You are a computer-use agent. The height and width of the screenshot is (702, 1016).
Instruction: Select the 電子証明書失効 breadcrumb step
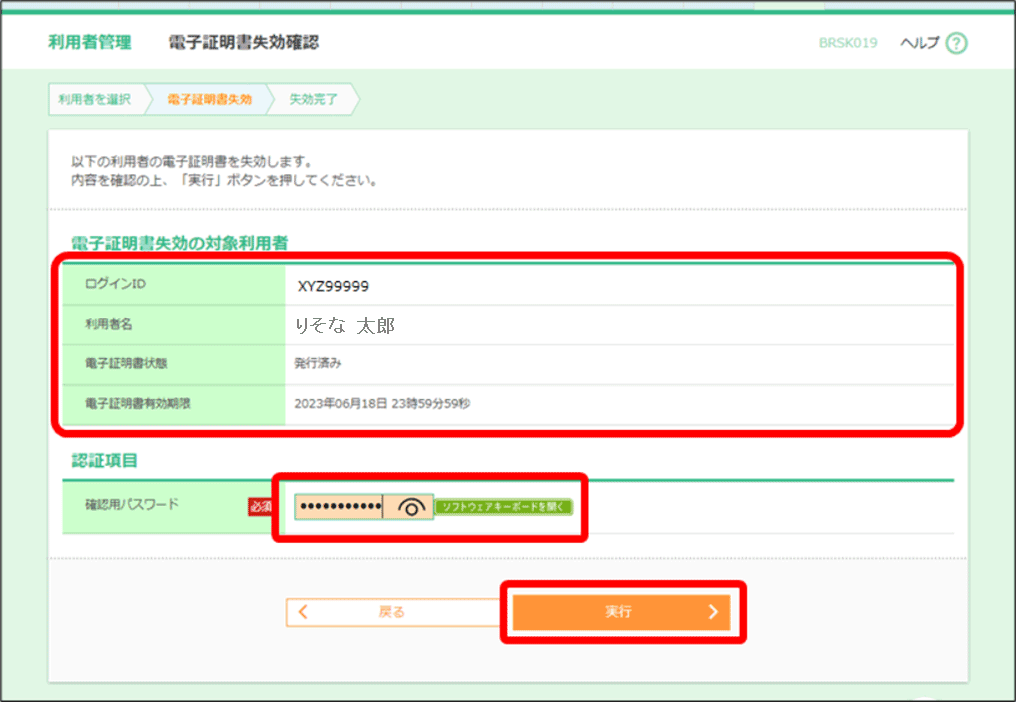[x=208, y=99]
